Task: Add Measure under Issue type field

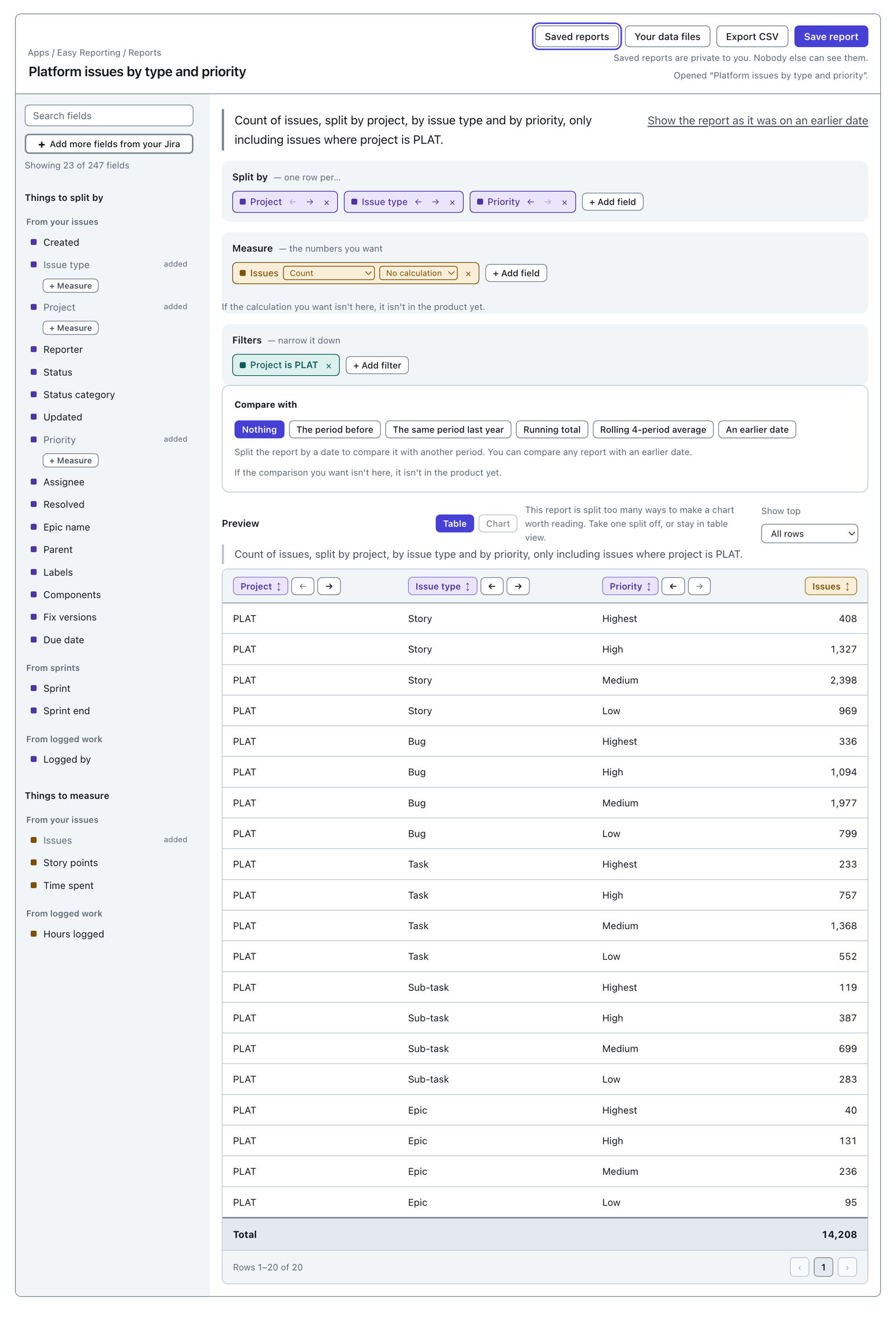Action: pyautogui.click(x=71, y=286)
